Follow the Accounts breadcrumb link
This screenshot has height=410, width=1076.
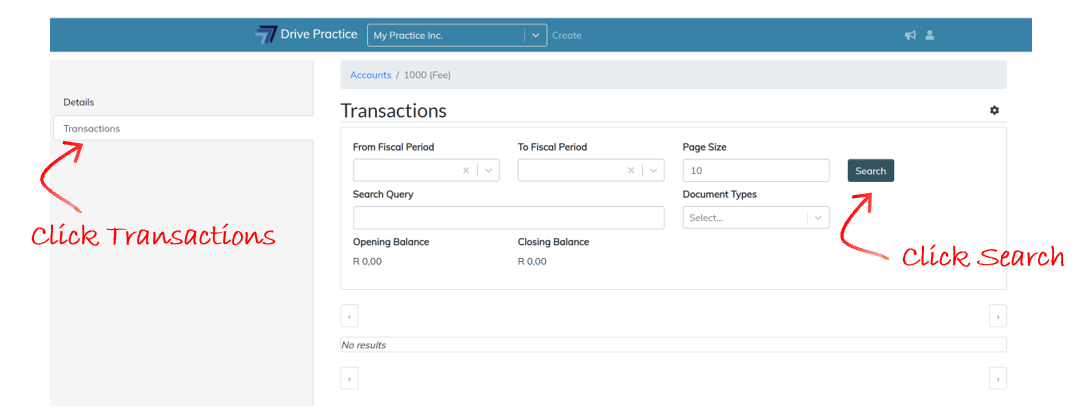370,75
